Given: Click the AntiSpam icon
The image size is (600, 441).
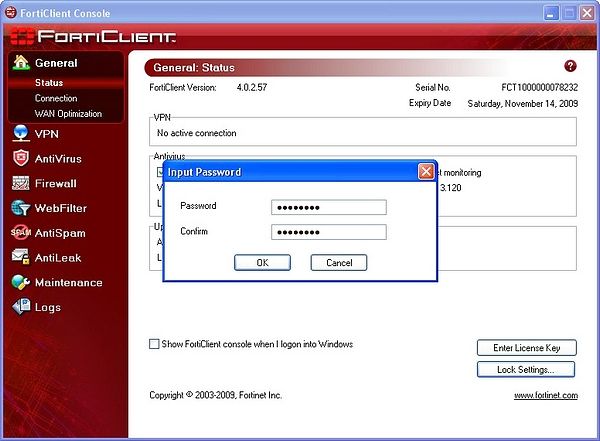Looking at the screenshot, I should coord(21,232).
